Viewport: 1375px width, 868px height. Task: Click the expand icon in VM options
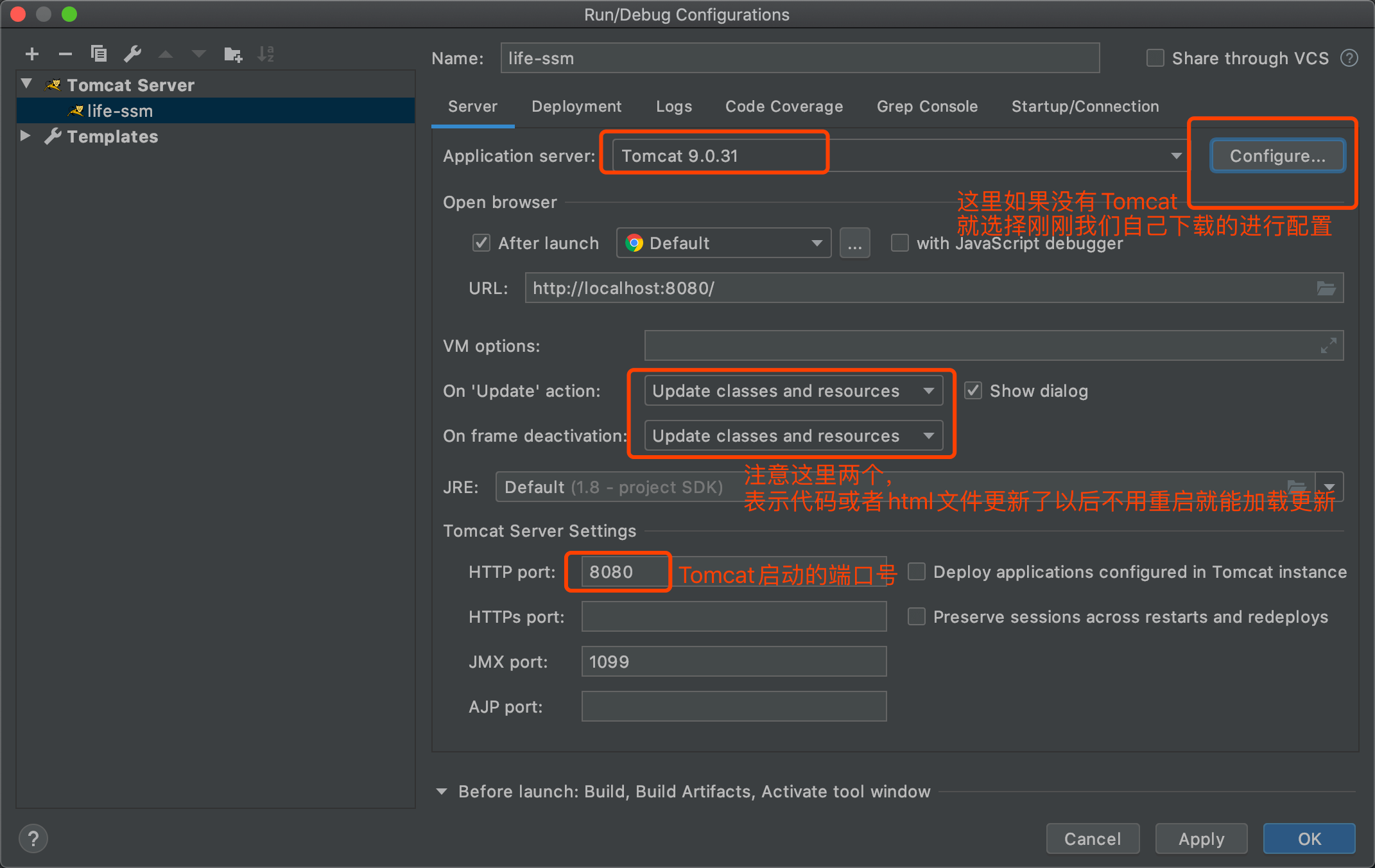[1328, 345]
